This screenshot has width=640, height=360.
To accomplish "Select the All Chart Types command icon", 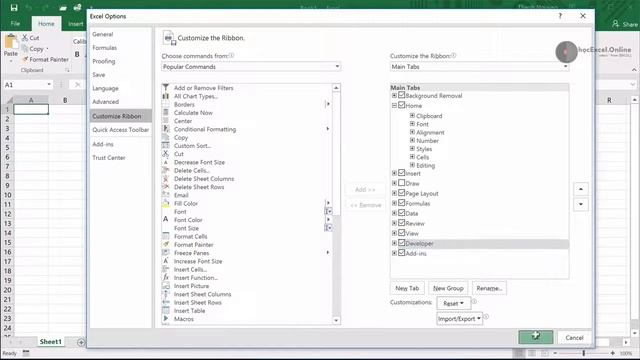I will tap(166, 96).
